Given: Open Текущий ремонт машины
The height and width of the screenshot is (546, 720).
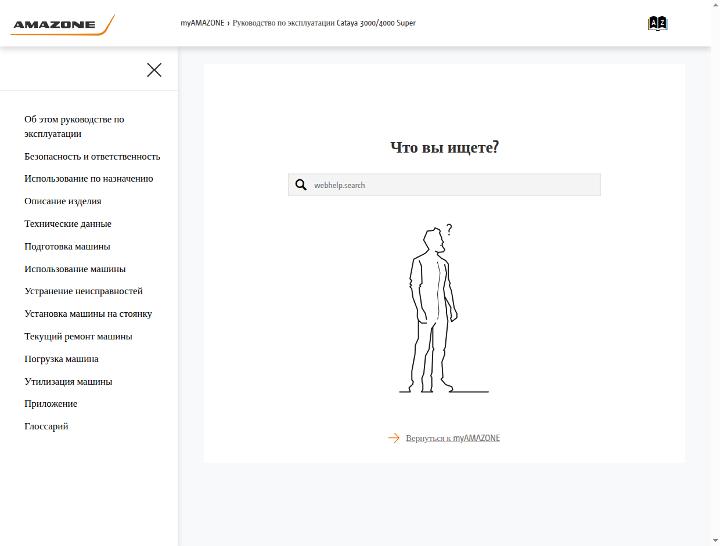Looking at the screenshot, I should click(x=79, y=336).
